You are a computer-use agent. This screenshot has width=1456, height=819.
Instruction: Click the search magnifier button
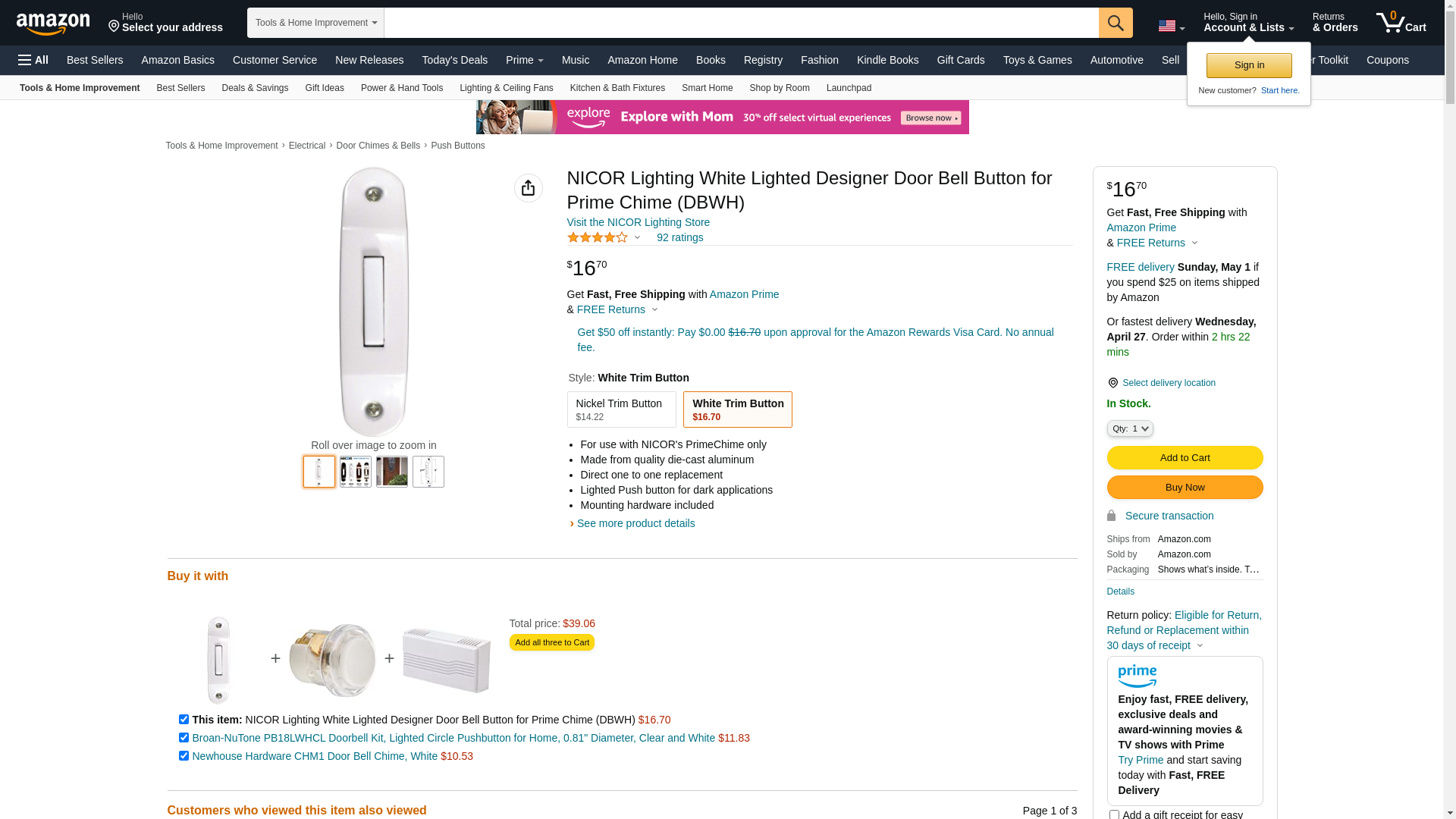[x=1115, y=23]
